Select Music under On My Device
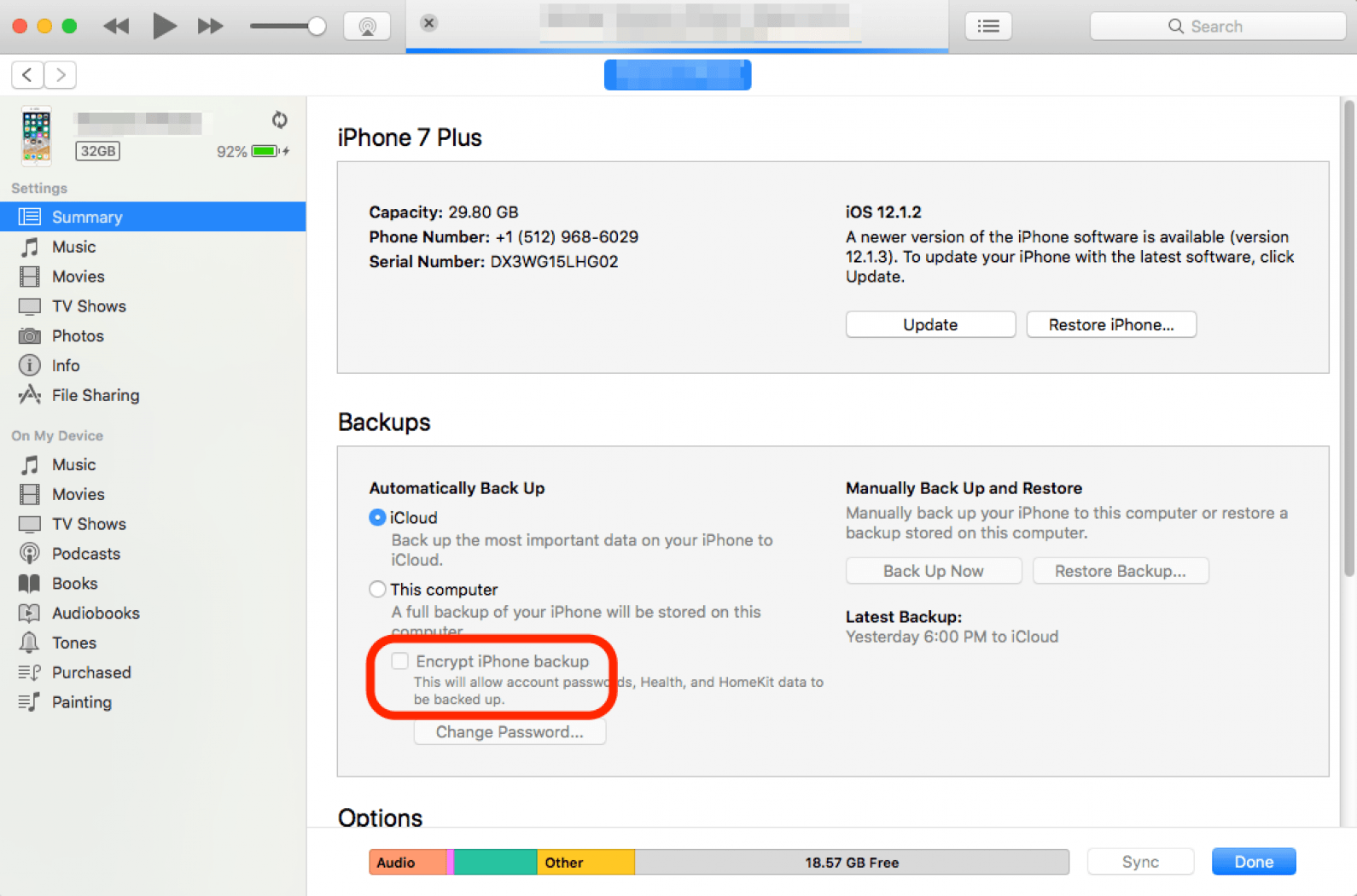1357x896 pixels. [153, 464]
